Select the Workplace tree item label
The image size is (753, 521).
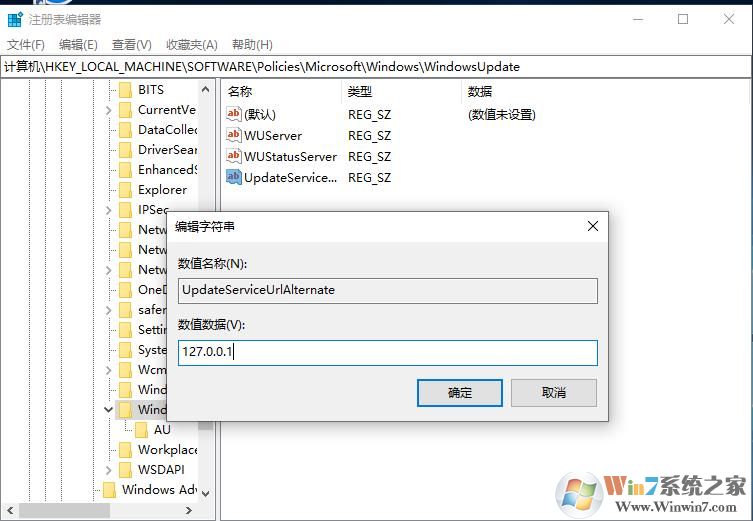click(x=167, y=450)
